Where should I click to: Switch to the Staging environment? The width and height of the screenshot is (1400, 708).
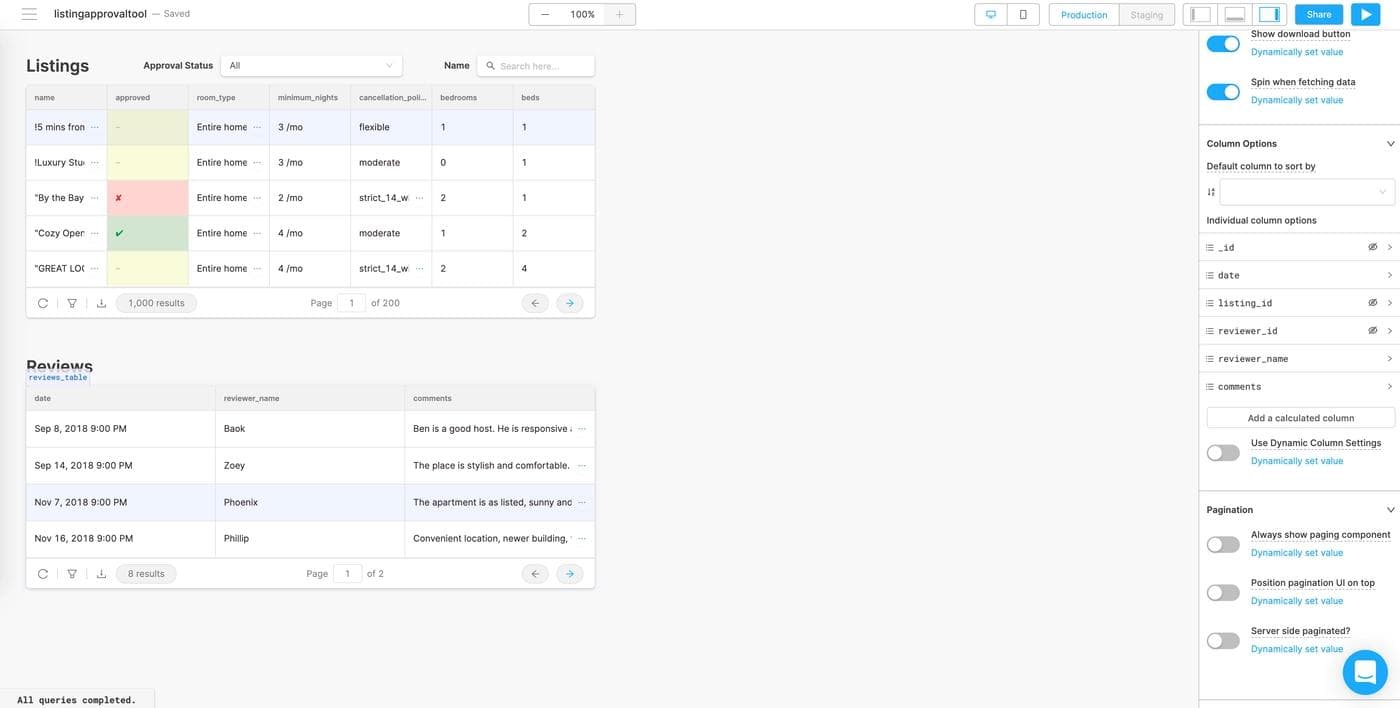[x=1146, y=14]
